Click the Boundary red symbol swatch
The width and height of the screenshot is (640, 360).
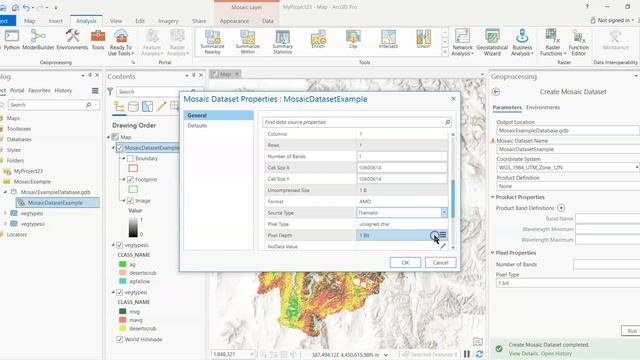133,168
